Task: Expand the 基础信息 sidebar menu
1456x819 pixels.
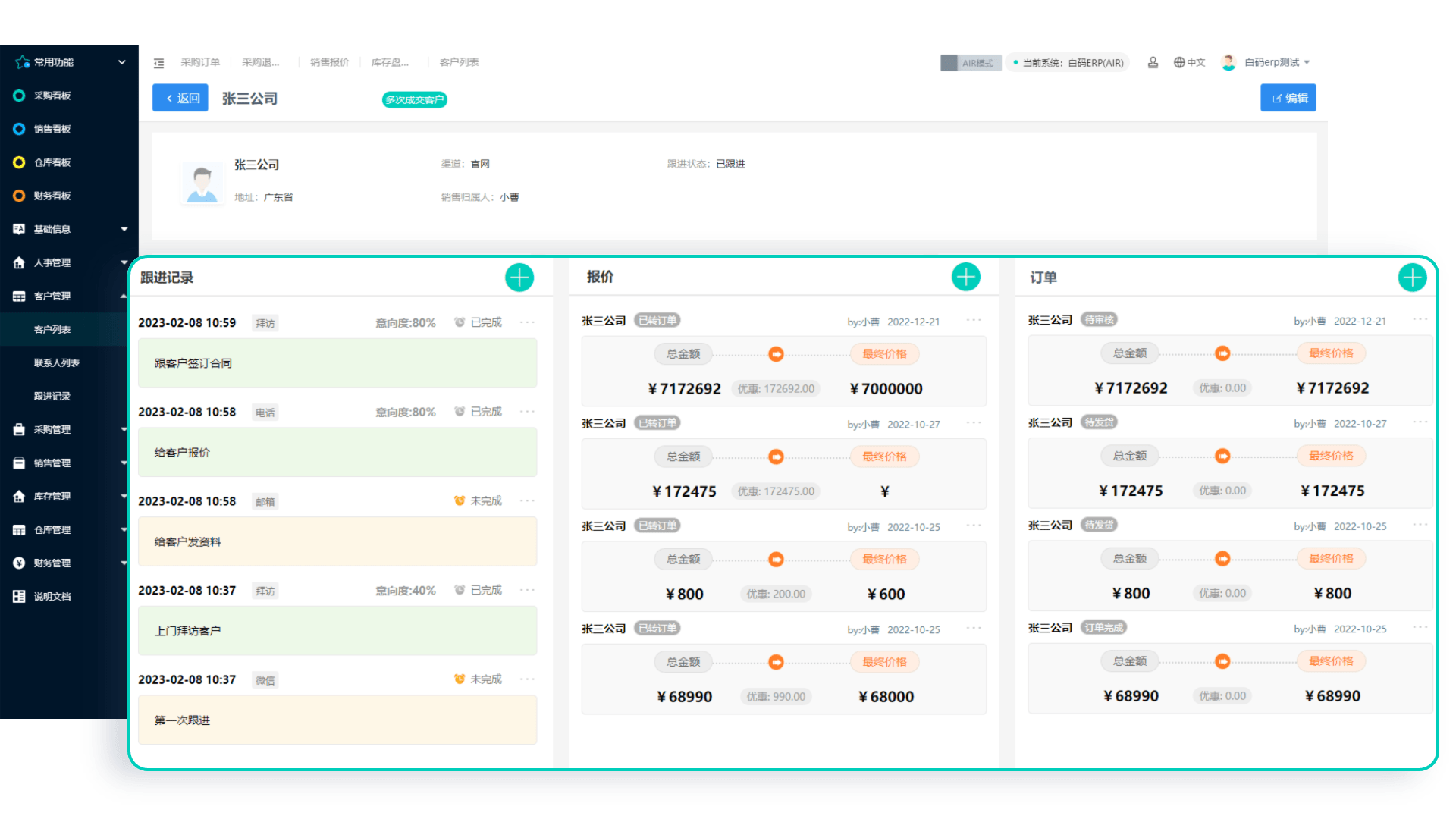Action: click(x=124, y=229)
